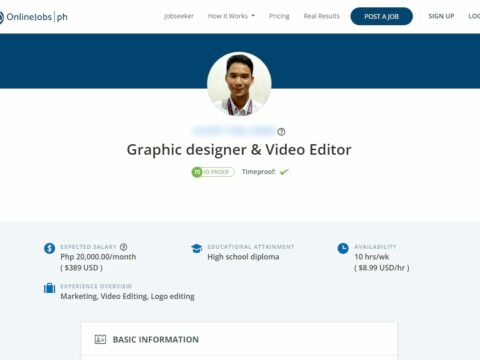Click the SIGN UP link
This screenshot has width=480, height=360.
pyautogui.click(x=441, y=16)
